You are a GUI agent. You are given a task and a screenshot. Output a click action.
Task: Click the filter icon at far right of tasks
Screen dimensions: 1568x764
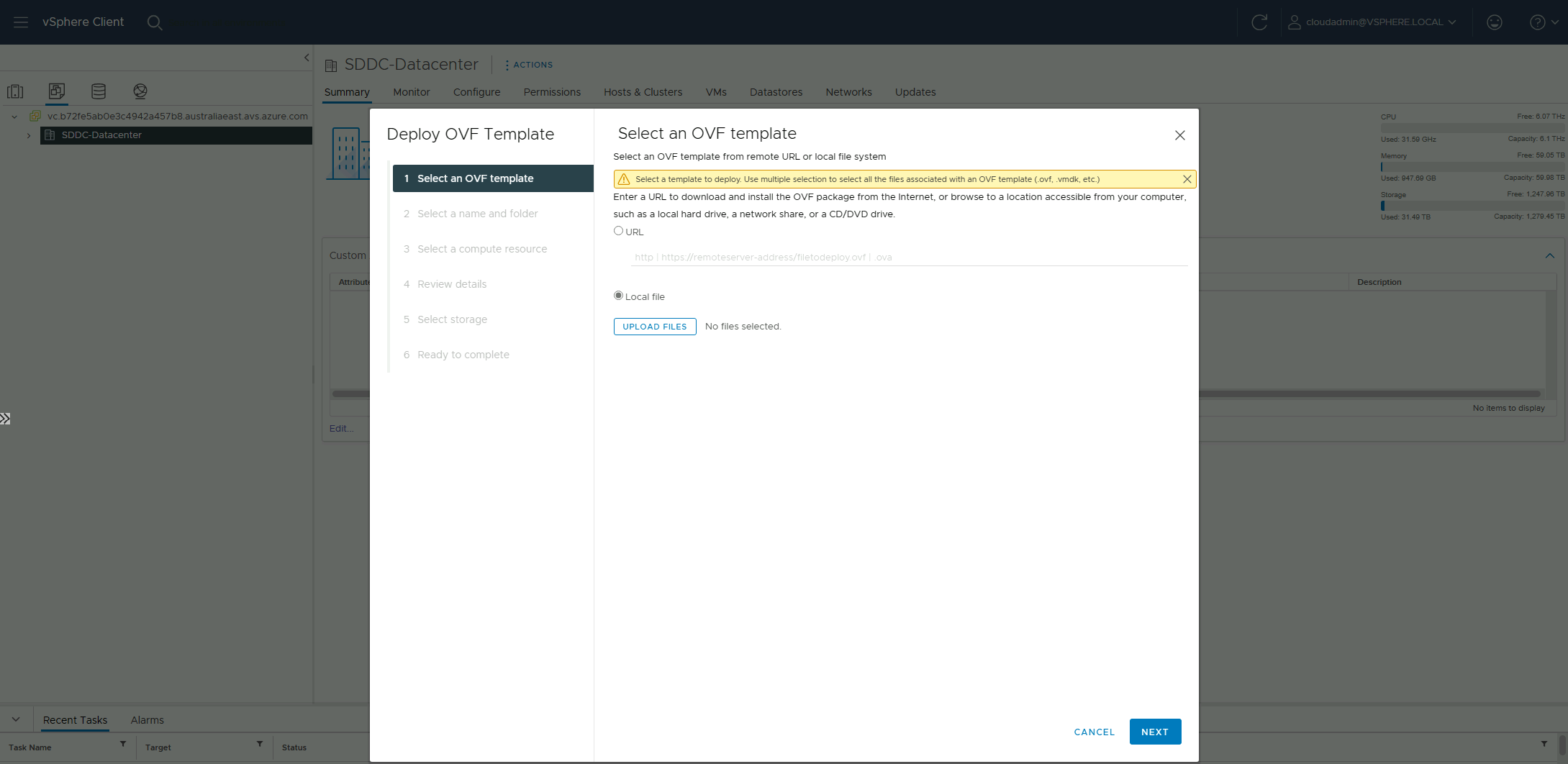point(1544,745)
